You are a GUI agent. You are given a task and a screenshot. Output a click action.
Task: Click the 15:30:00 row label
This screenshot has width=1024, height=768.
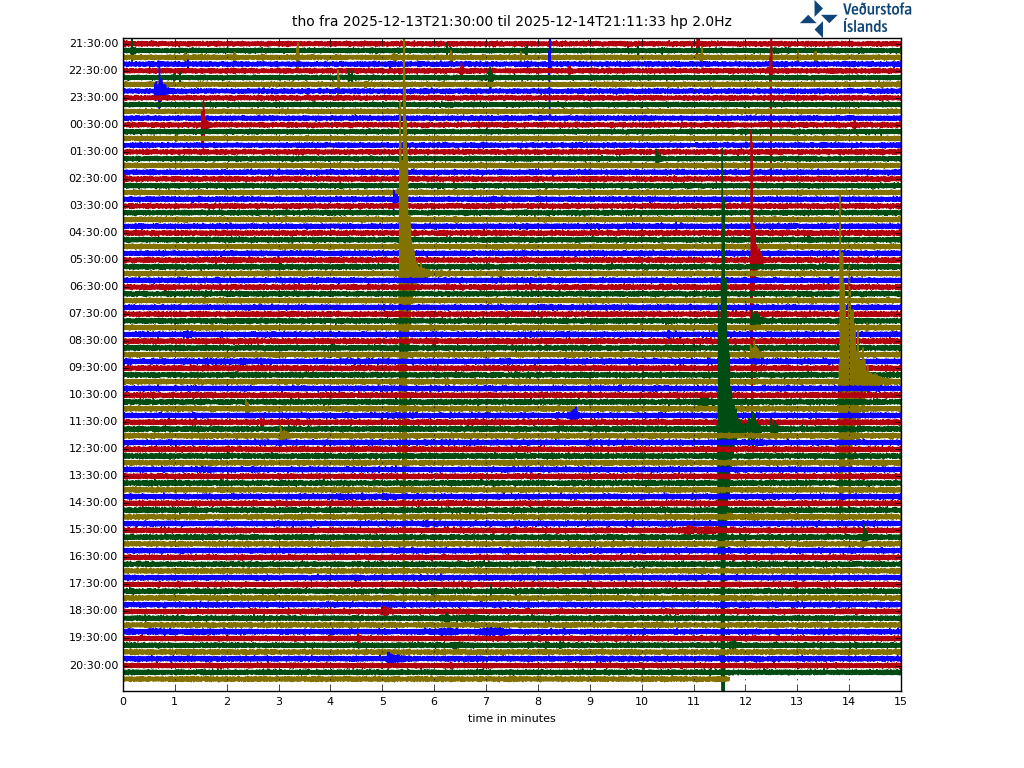click(x=94, y=530)
